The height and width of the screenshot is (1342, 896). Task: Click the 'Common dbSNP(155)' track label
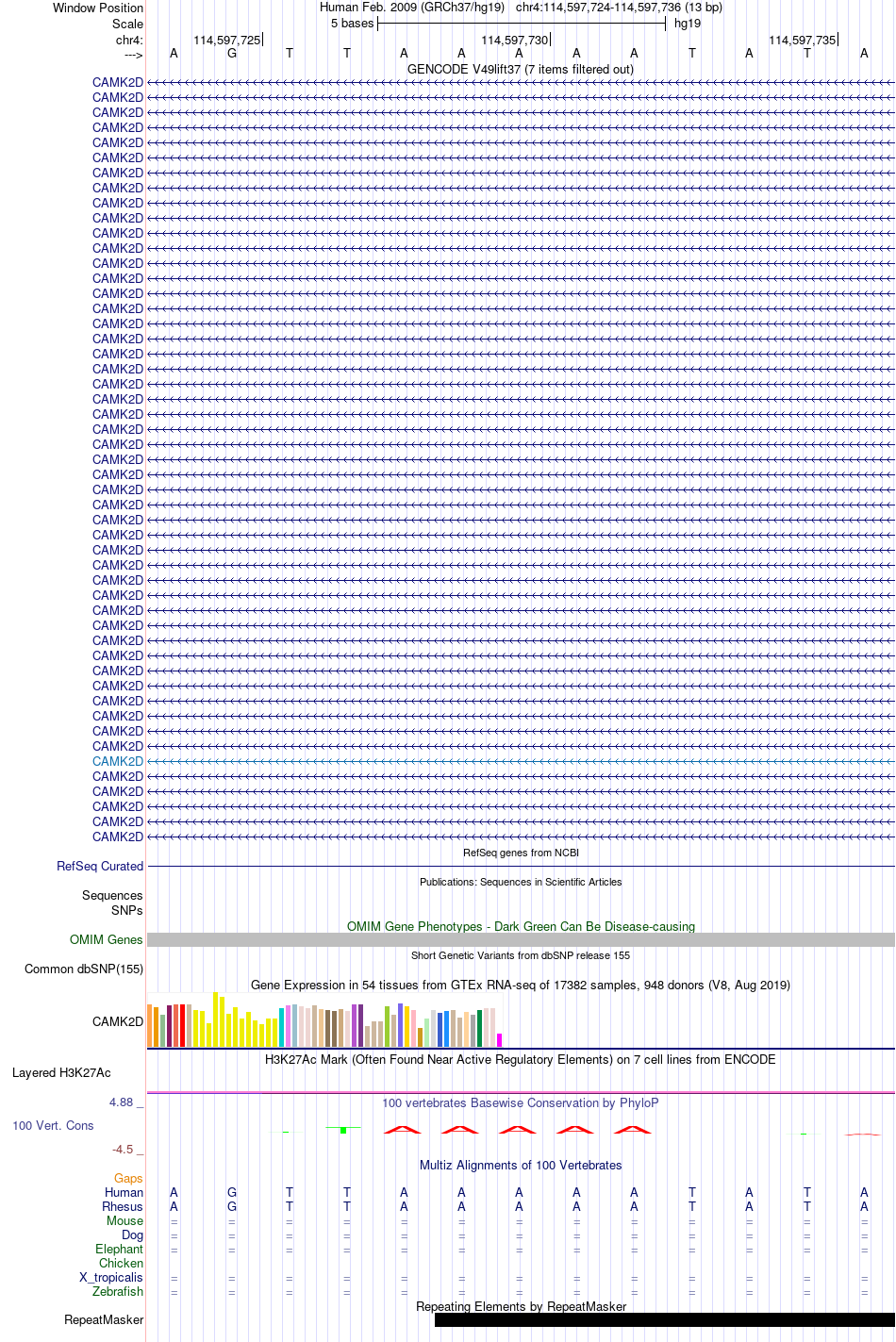pyautogui.click(x=84, y=969)
